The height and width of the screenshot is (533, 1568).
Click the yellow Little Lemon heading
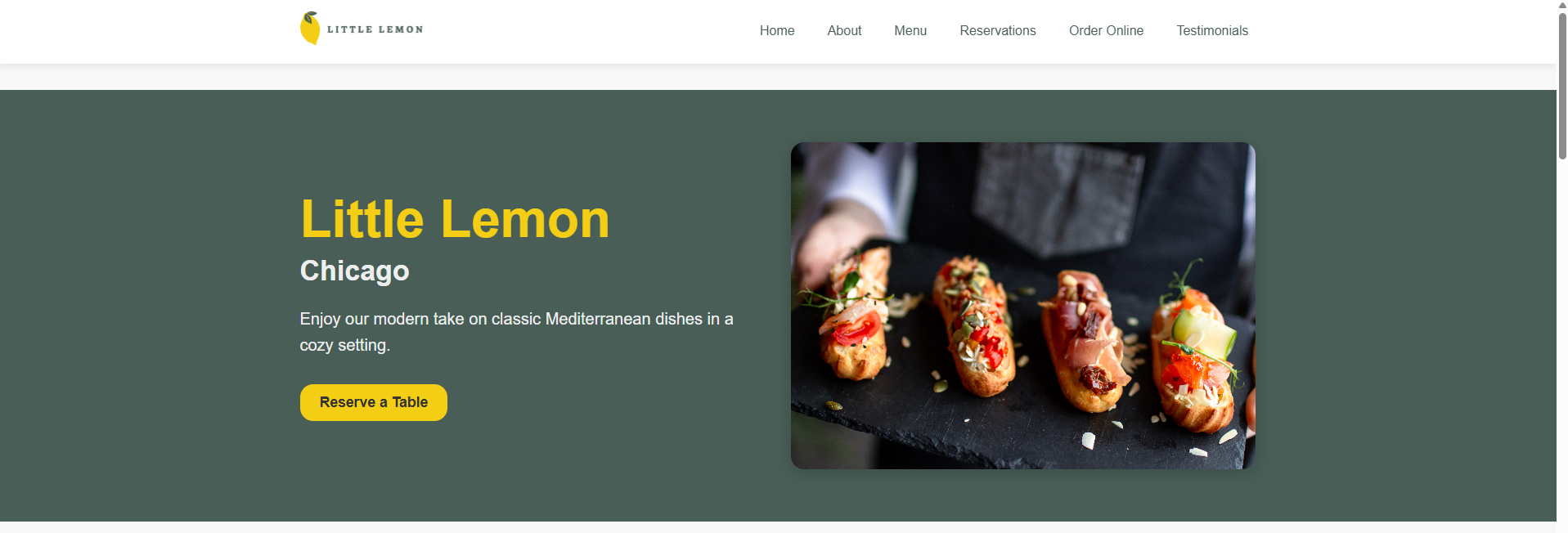pos(455,219)
